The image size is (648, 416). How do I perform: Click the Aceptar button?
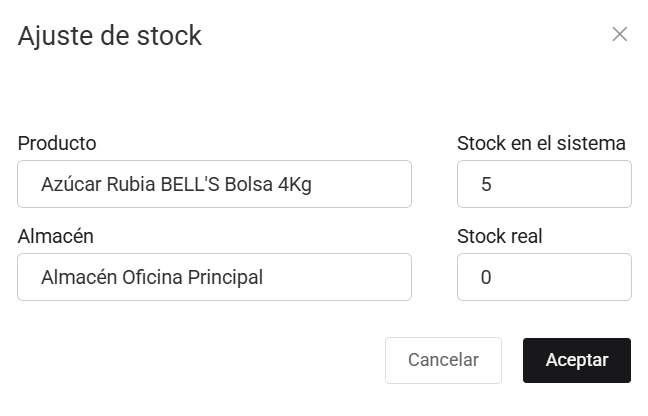tap(576, 360)
